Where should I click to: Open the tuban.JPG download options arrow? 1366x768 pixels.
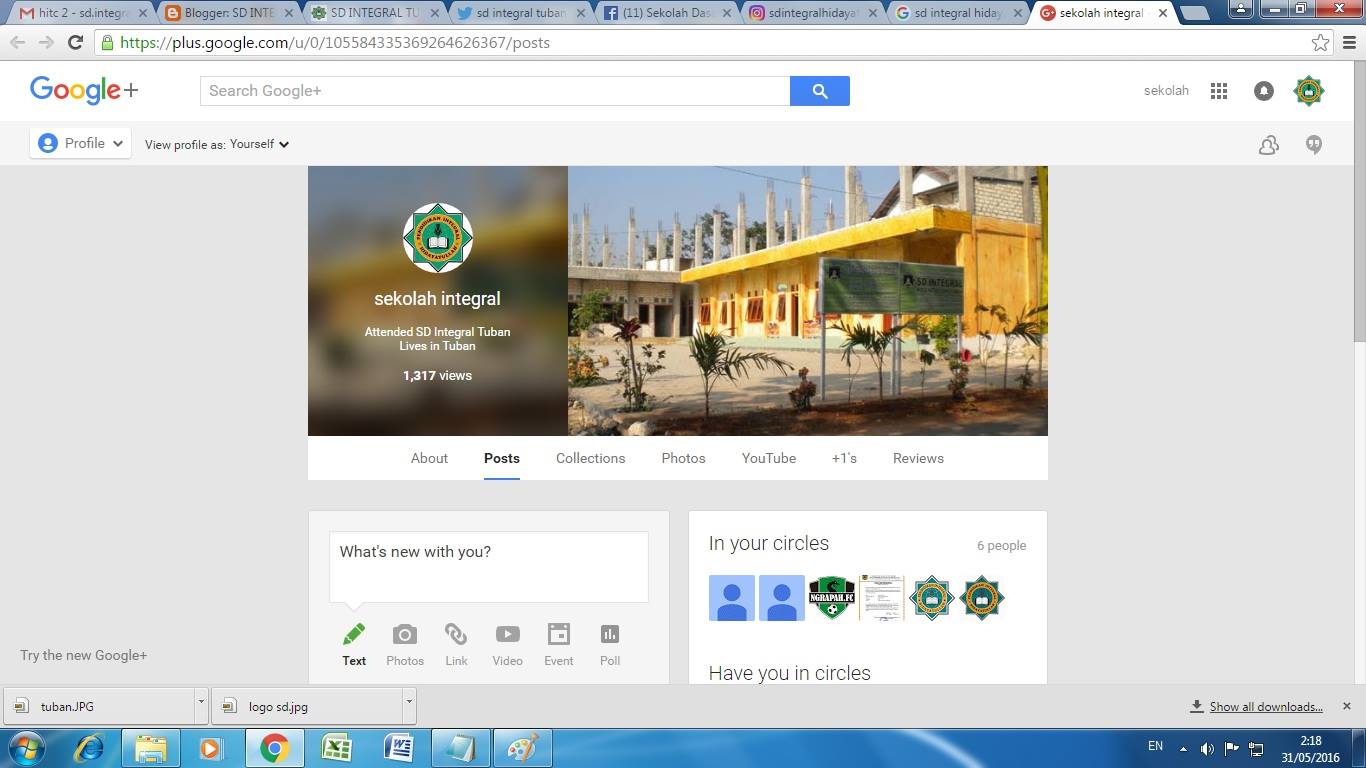click(201, 705)
